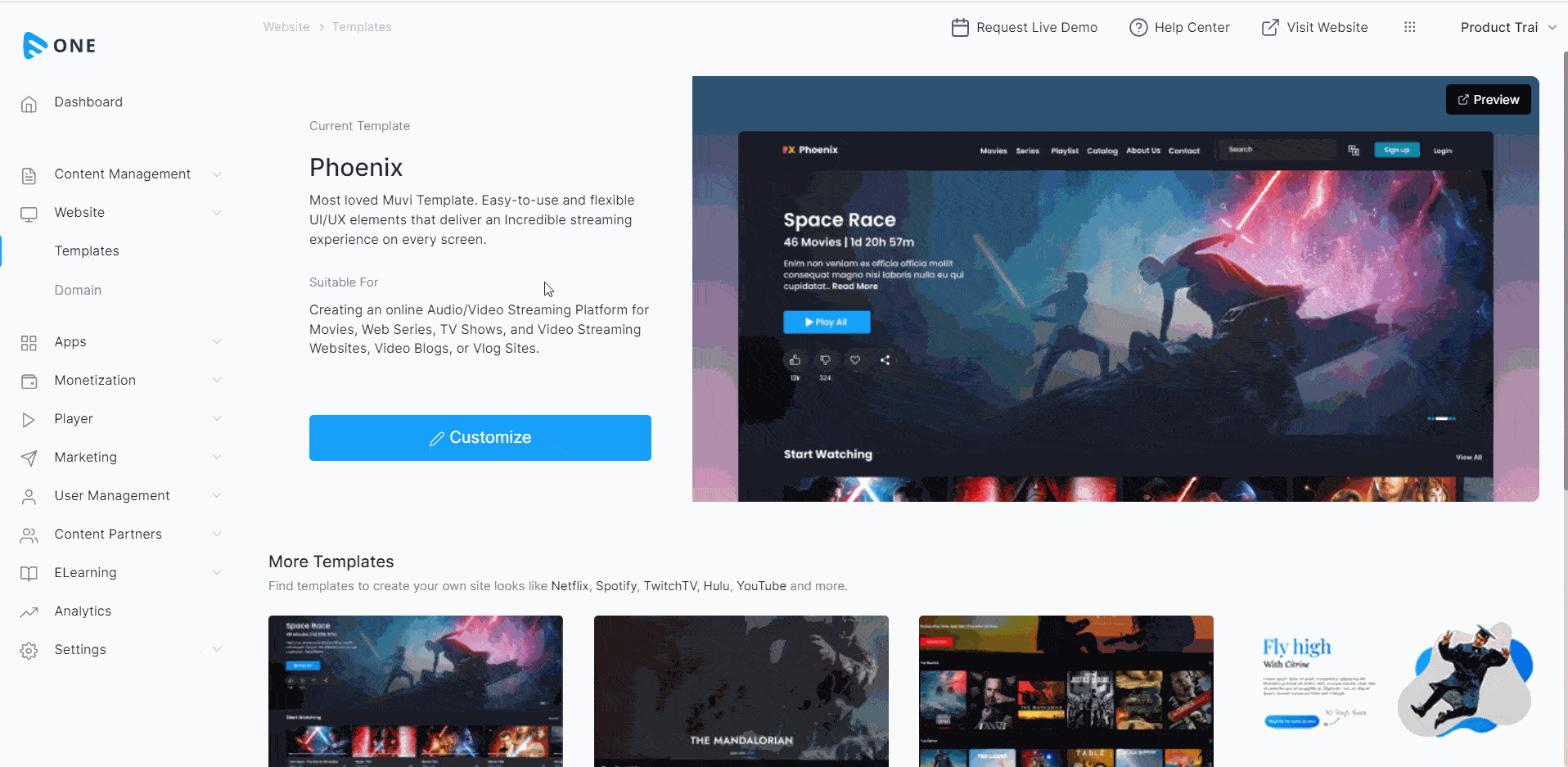Click the Website monitor icon
Viewport: 1568px width, 767px height.
pos(29,214)
